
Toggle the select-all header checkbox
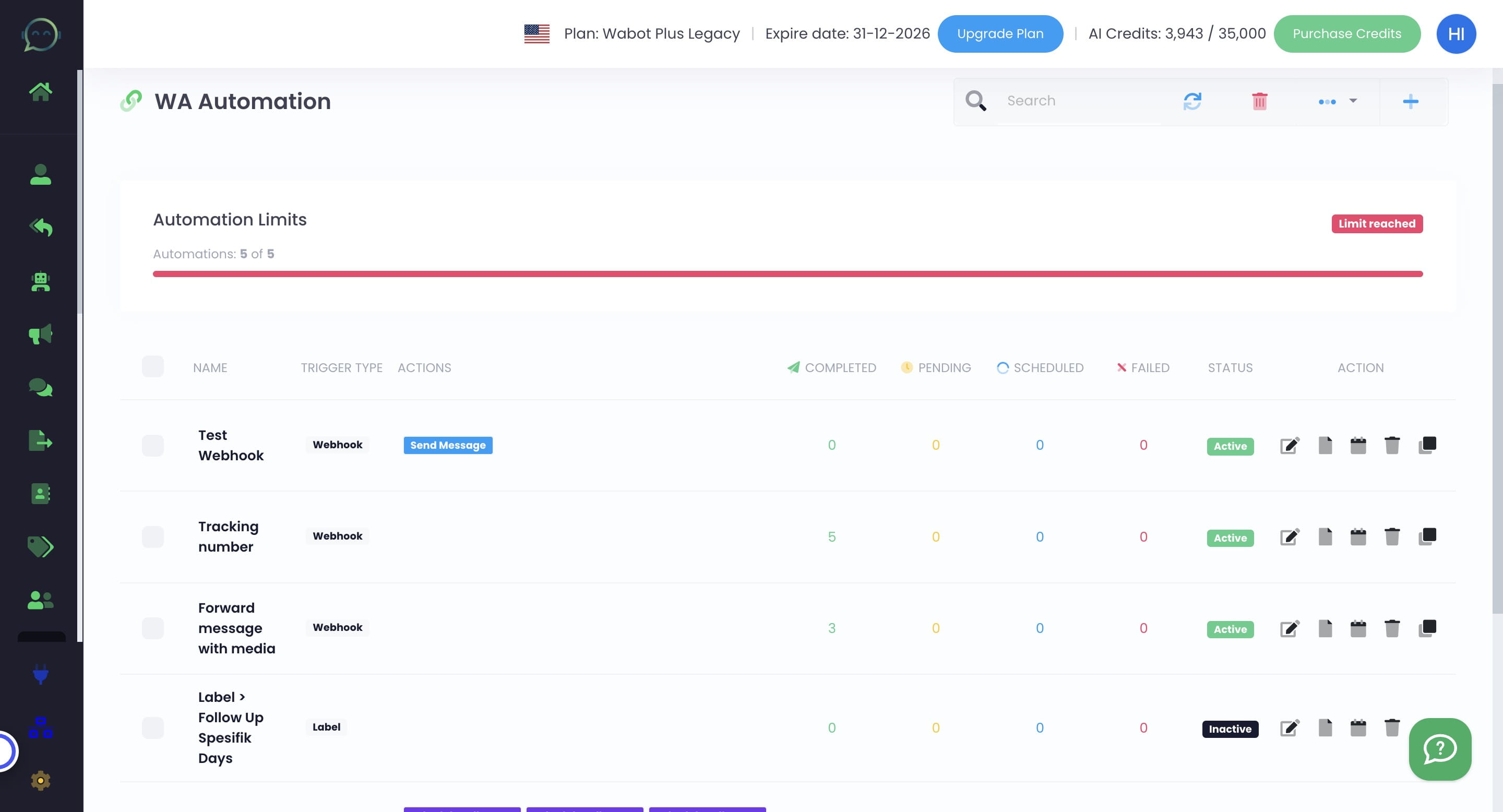pyautogui.click(x=153, y=367)
